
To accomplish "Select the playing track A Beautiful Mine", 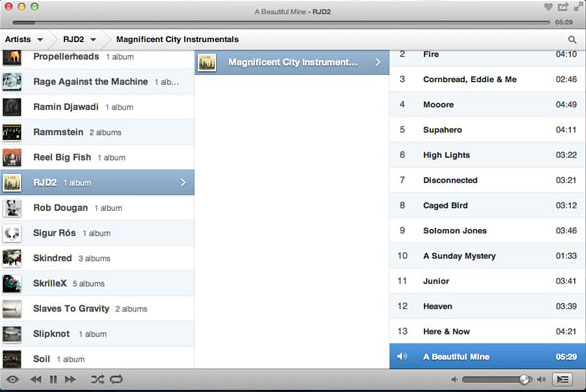I will pyautogui.click(x=488, y=356).
